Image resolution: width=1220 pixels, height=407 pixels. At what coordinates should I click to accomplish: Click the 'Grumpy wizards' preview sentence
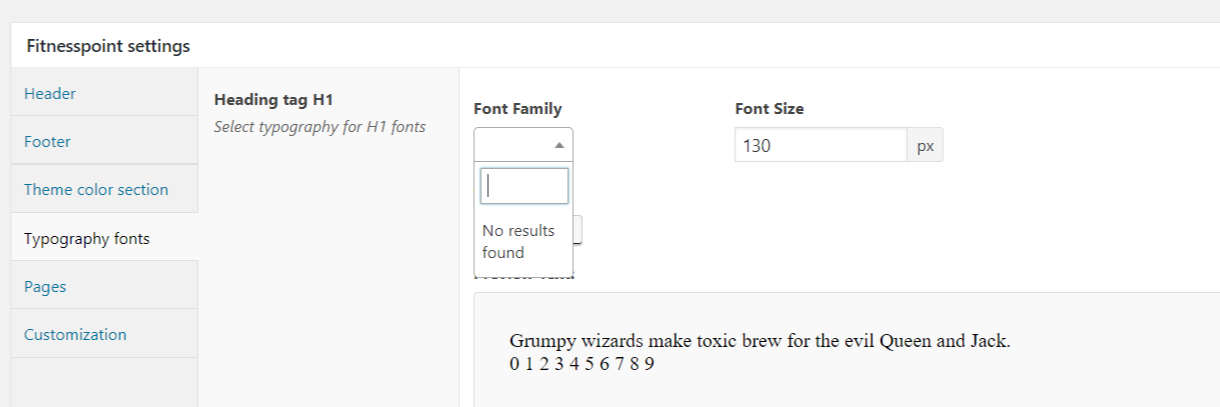pos(760,341)
